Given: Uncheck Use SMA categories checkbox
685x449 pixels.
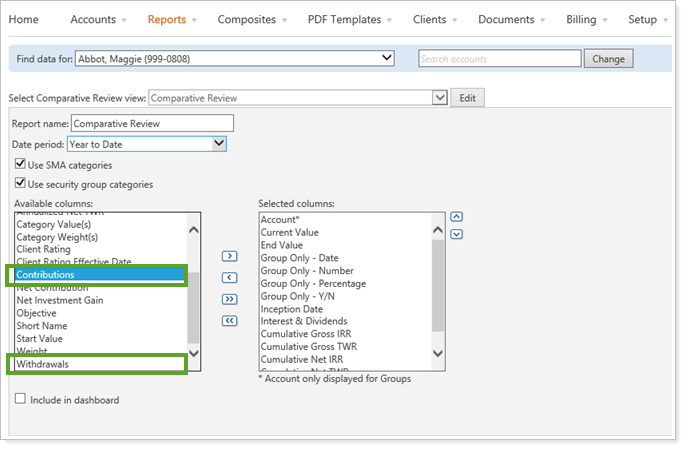Looking at the screenshot, I should [20, 165].
